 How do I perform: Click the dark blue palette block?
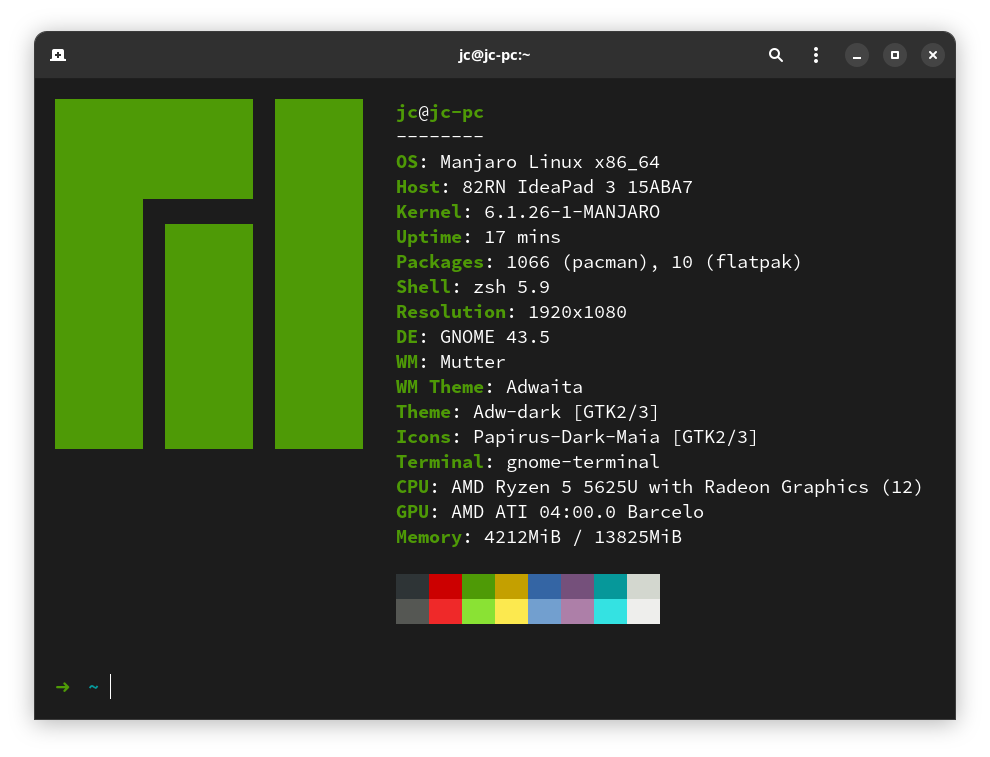tap(544, 587)
